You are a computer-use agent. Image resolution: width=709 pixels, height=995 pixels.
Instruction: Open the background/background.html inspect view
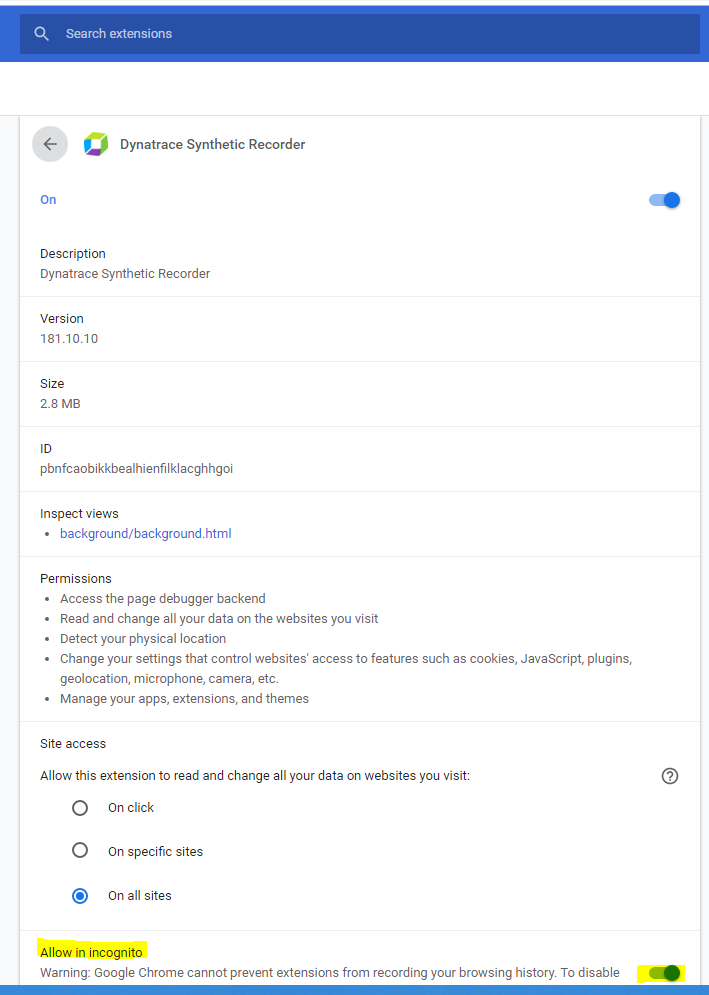point(145,534)
